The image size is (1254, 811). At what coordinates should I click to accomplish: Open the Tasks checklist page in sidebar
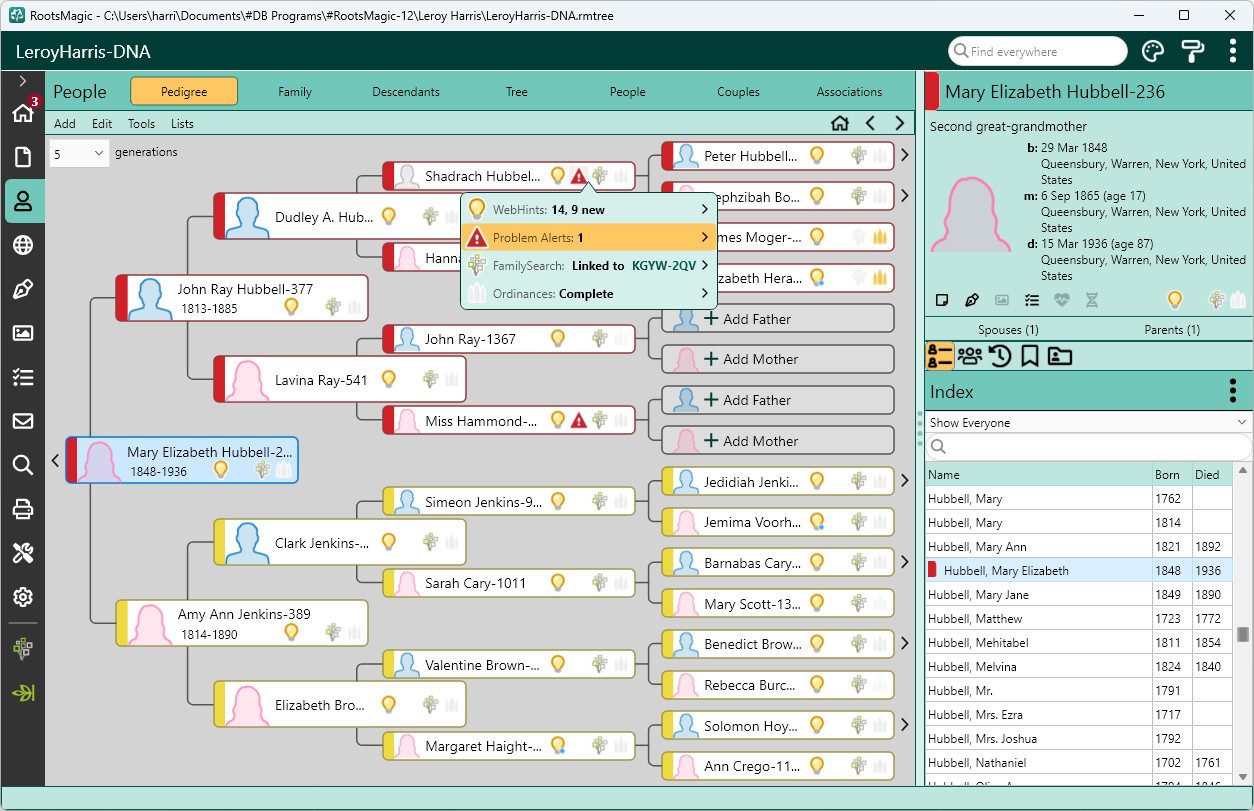pos(23,377)
